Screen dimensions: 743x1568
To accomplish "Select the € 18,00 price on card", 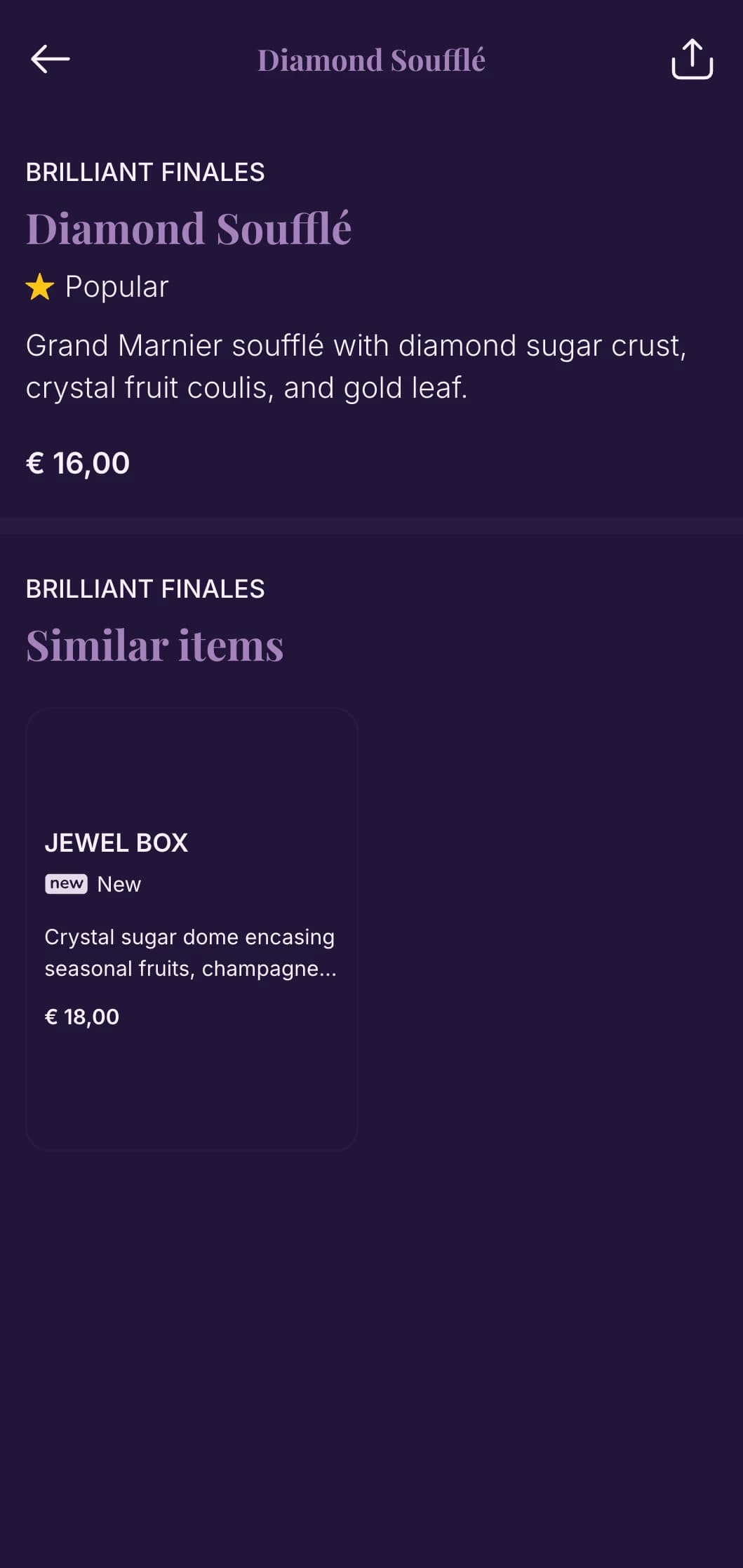I will pyautogui.click(x=82, y=1017).
